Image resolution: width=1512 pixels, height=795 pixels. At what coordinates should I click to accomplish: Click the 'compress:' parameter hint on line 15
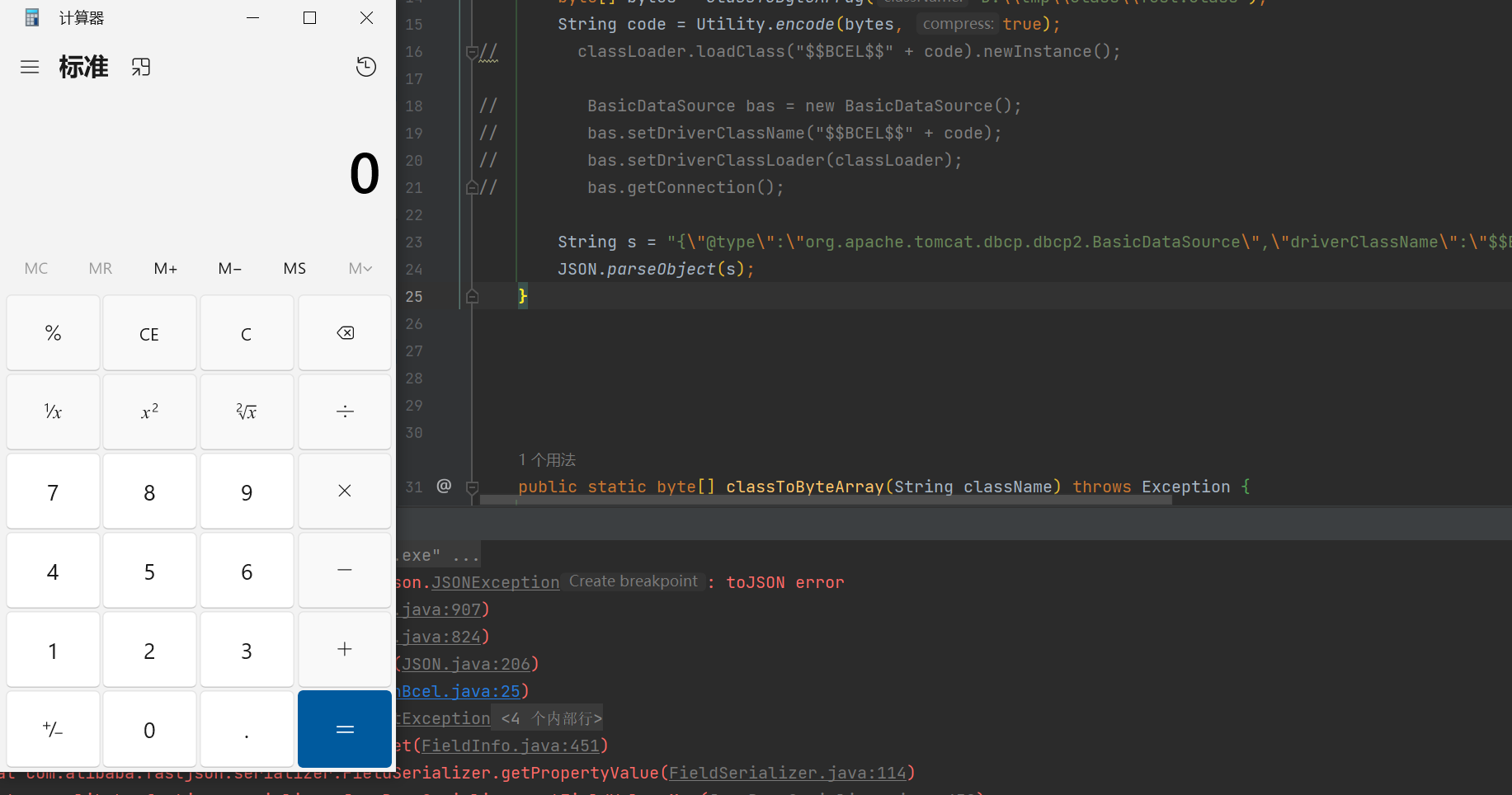(x=958, y=24)
